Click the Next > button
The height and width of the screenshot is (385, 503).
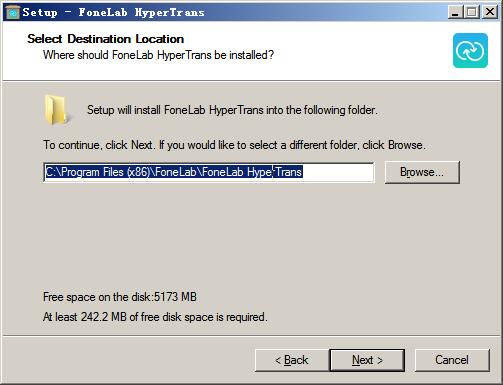[x=367, y=360]
